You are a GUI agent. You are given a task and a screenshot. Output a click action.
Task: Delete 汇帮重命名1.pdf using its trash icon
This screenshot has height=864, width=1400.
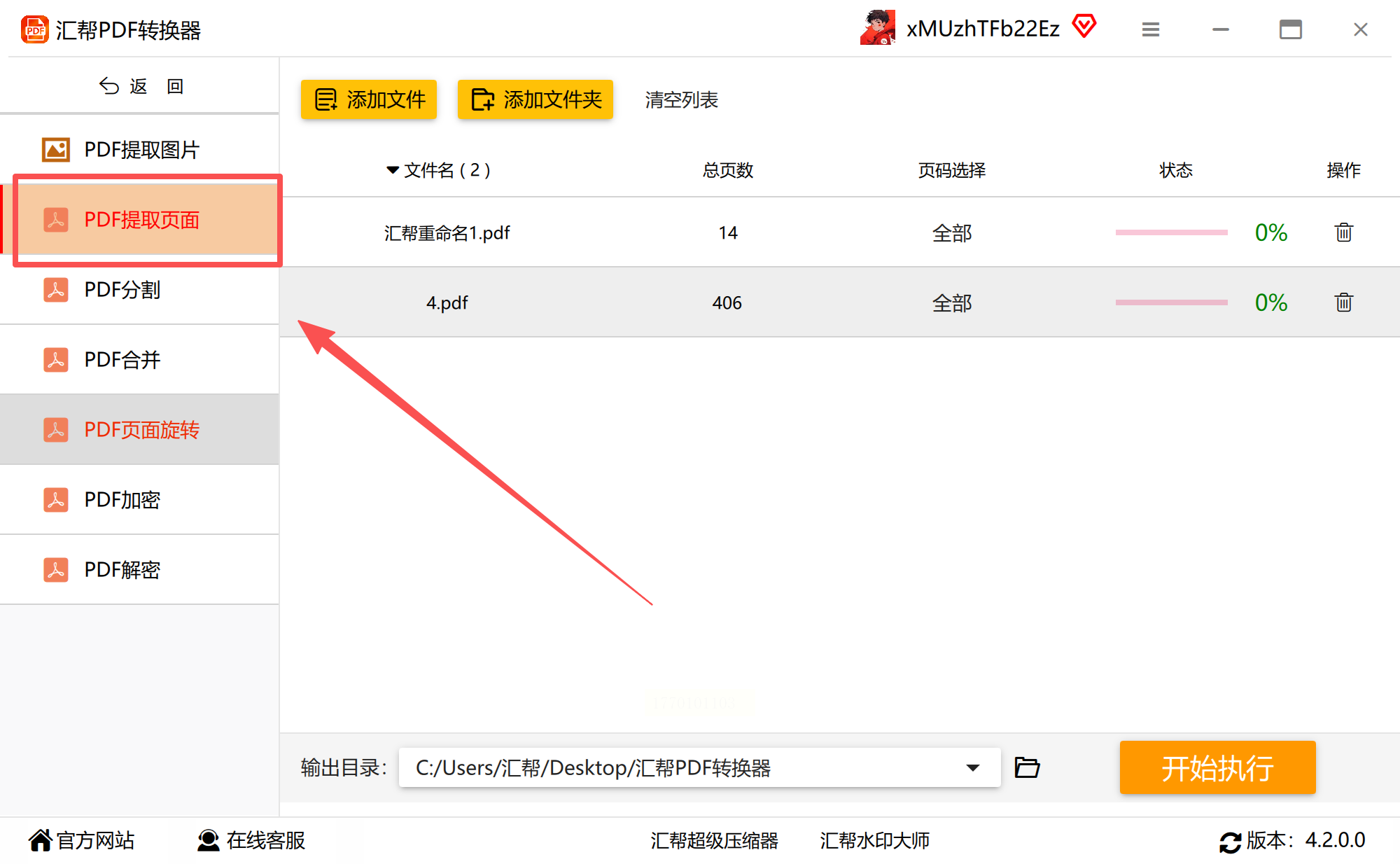pyautogui.click(x=1343, y=232)
